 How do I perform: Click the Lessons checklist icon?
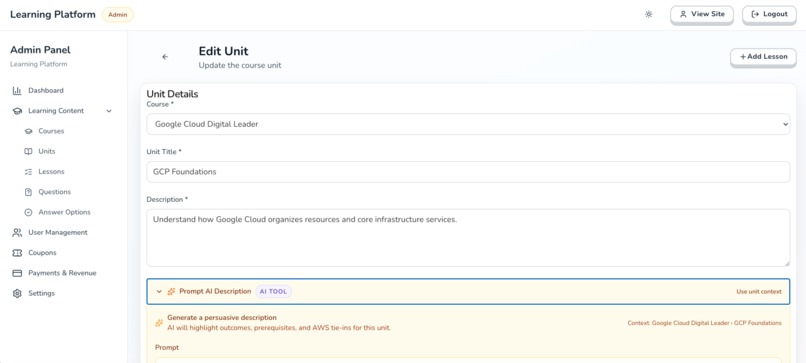pos(28,172)
